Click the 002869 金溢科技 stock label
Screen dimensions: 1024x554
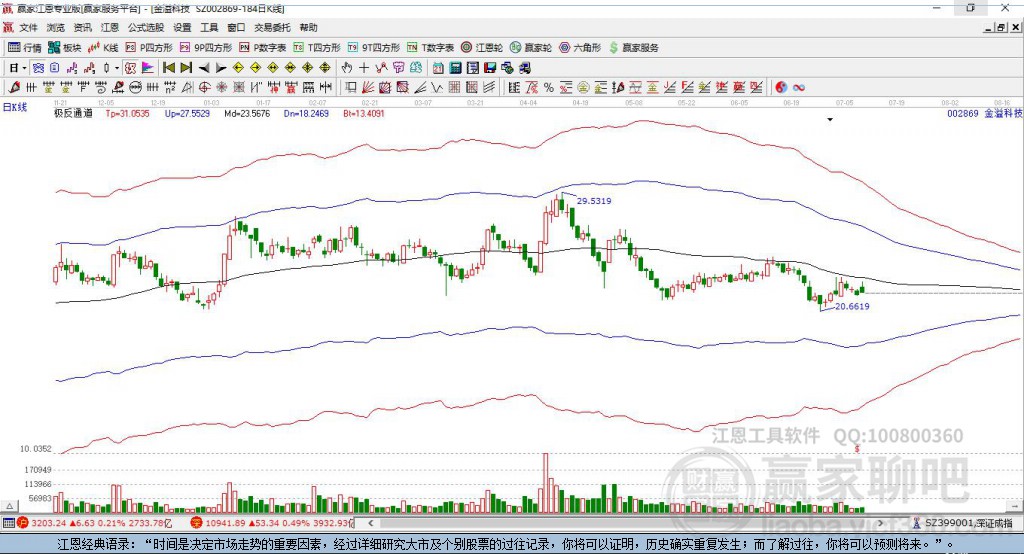[x=984, y=114]
